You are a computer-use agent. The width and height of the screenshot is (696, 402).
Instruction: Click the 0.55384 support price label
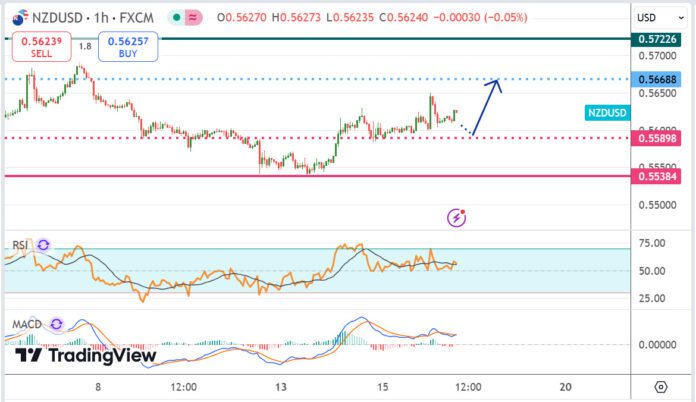657,176
